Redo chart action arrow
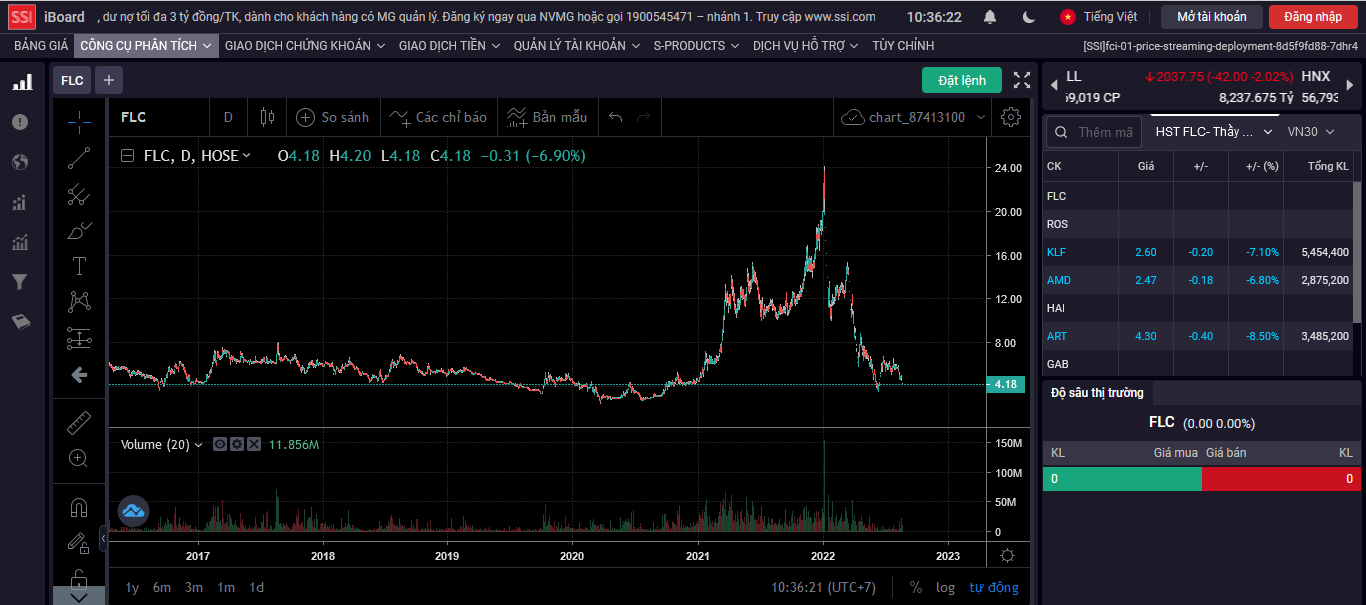Screen dimensions: 1366x605 click(644, 117)
